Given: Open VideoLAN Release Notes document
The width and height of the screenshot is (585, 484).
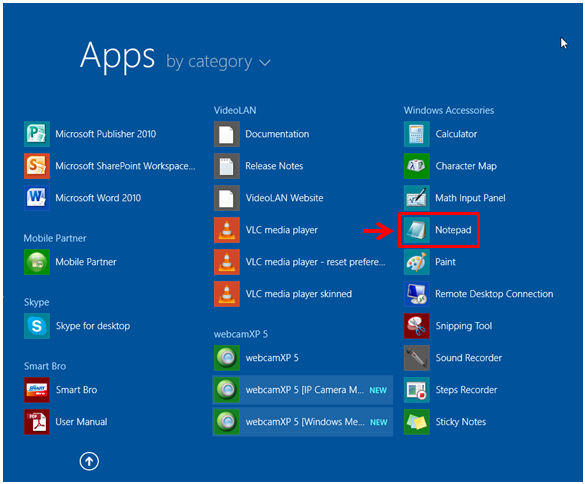Looking at the screenshot, I should pos(259,166).
